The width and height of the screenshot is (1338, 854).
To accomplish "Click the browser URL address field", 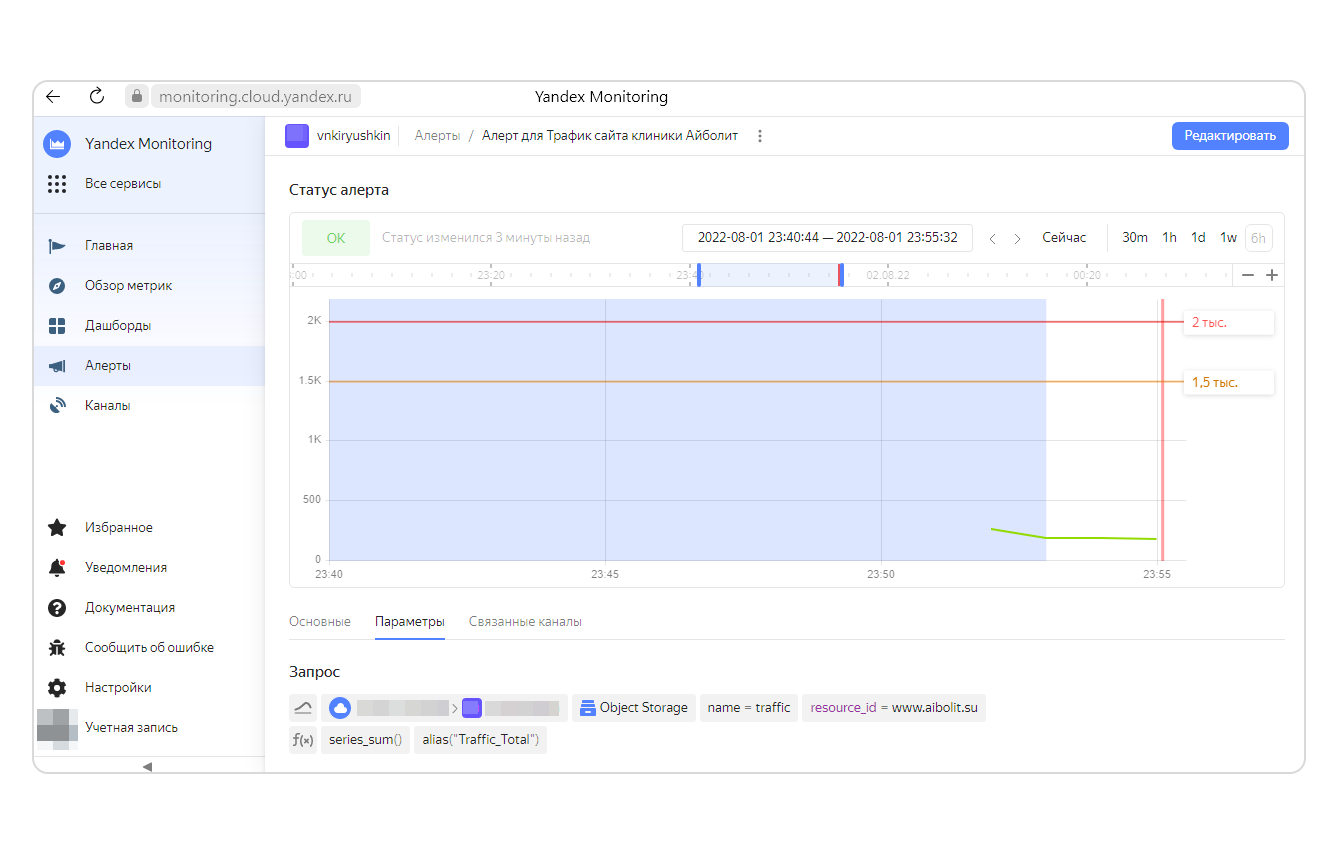I will pos(256,97).
